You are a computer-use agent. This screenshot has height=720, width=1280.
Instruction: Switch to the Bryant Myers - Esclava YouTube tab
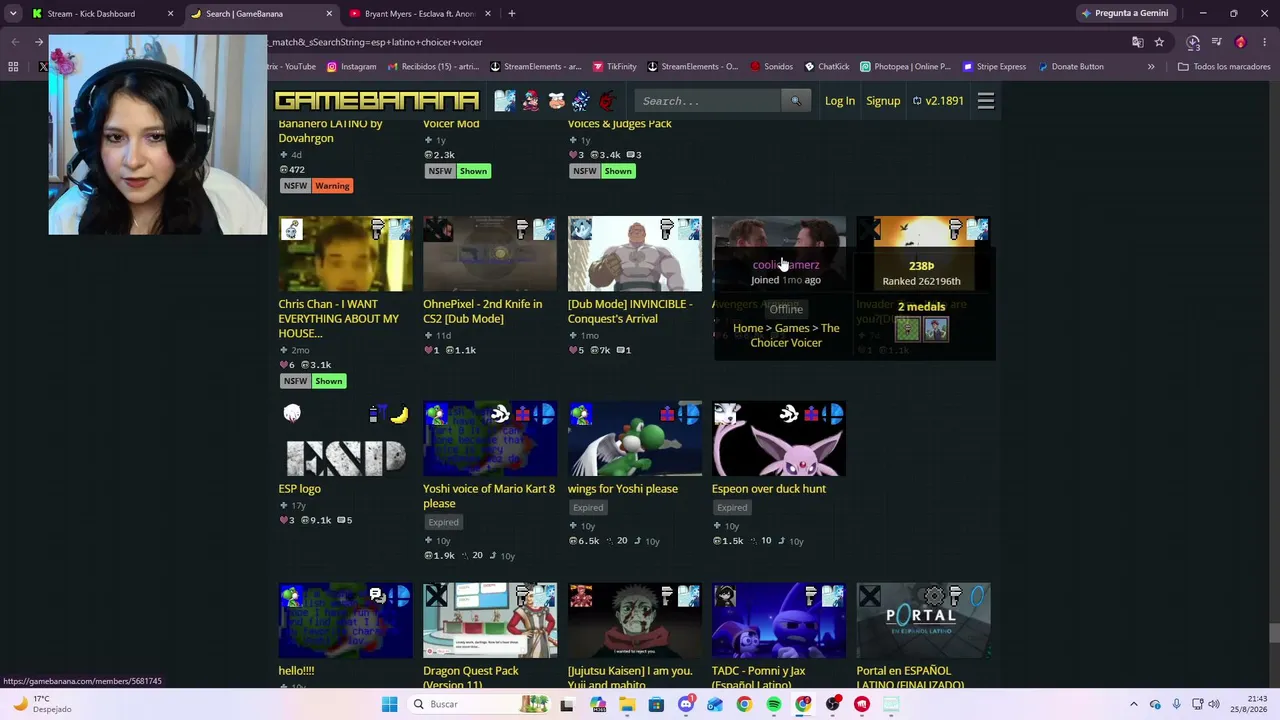(420, 14)
